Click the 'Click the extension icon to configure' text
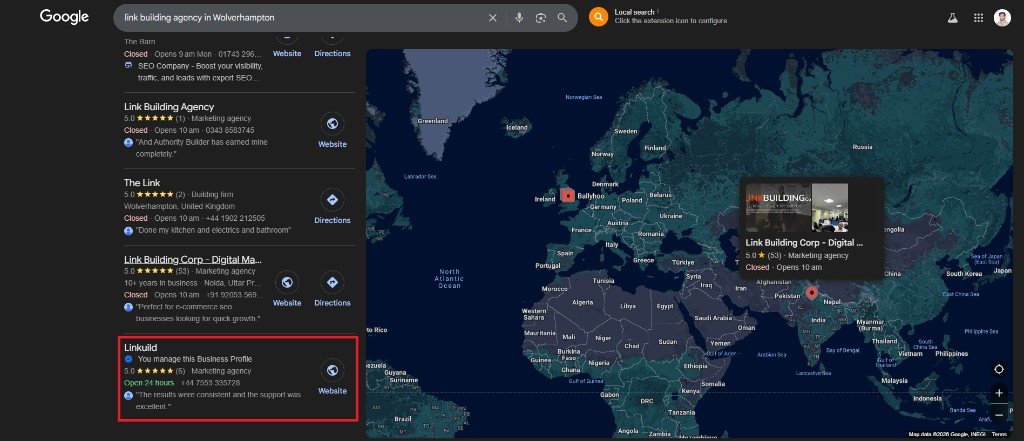The width and height of the screenshot is (1024, 441). click(x=671, y=21)
